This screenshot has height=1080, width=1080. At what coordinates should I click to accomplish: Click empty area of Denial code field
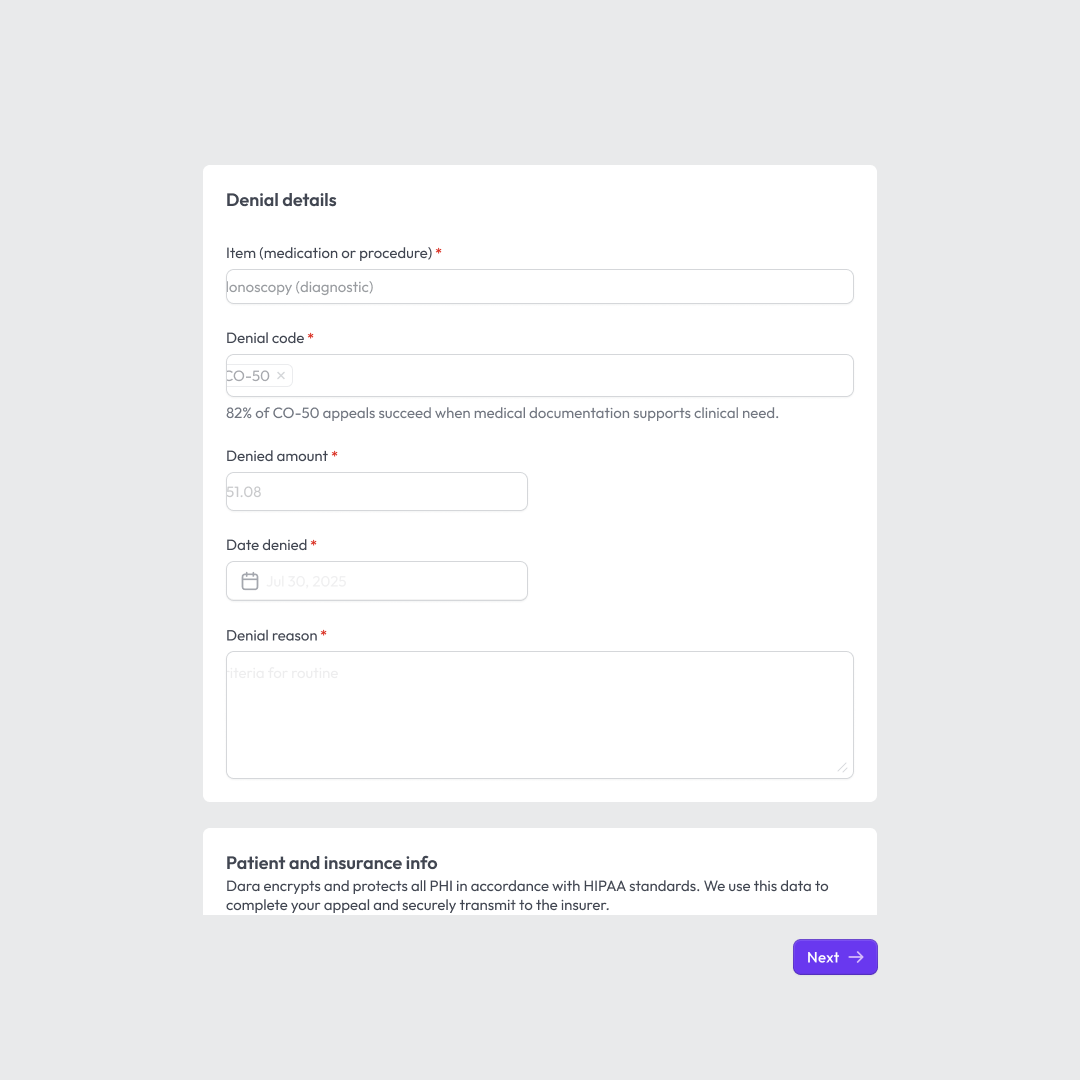point(572,375)
